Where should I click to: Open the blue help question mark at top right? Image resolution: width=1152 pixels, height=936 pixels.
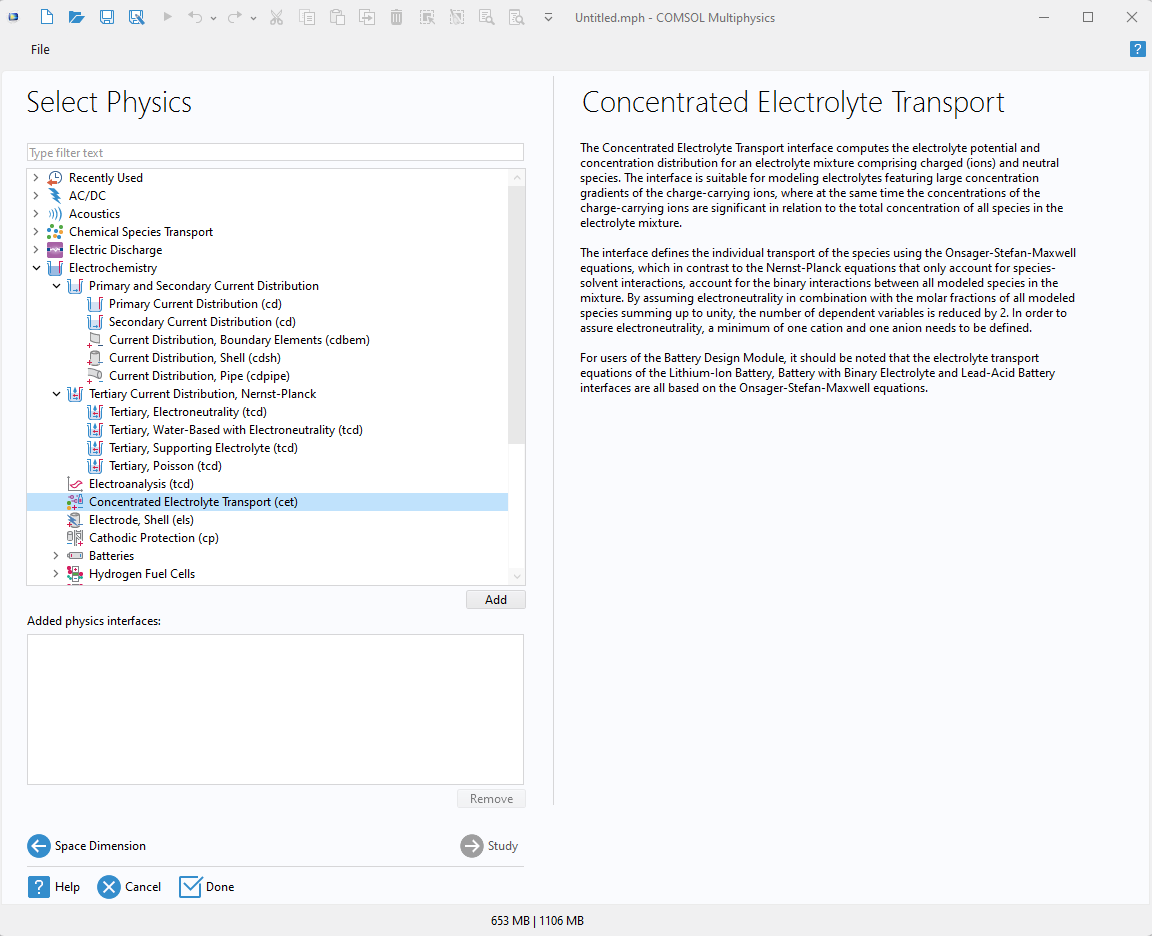[1137, 49]
